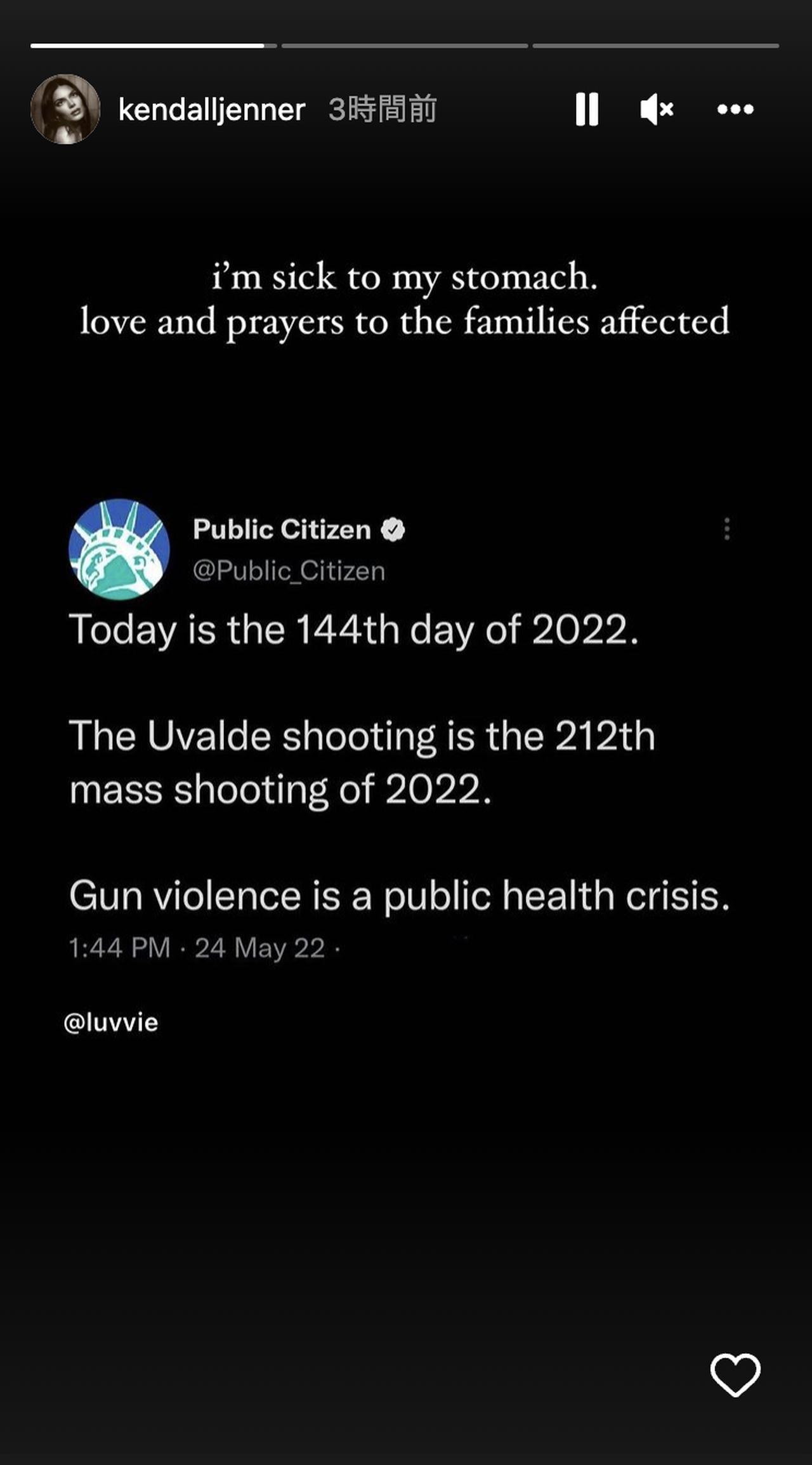Jump to the second story segment bar

405,46
